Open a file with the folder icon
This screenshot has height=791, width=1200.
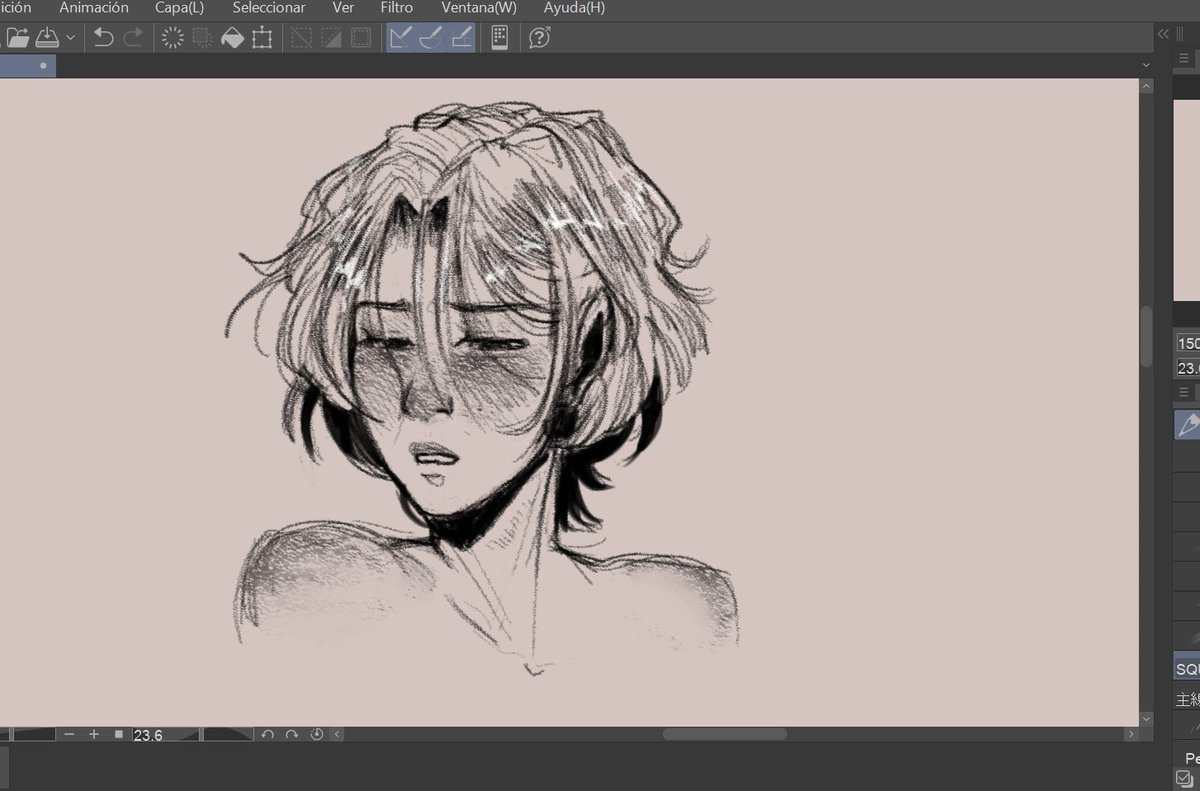(x=17, y=38)
